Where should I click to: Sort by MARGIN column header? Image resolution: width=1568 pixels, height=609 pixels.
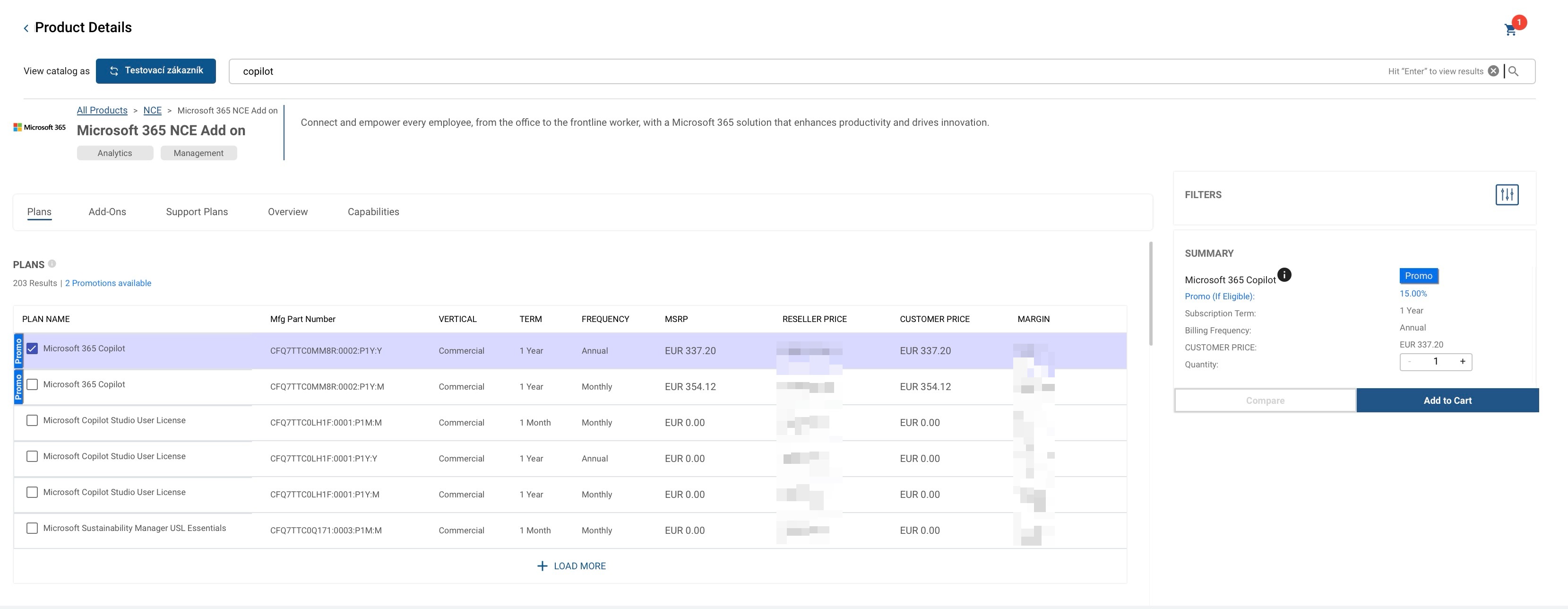pyautogui.click(x=1033, y=319)
